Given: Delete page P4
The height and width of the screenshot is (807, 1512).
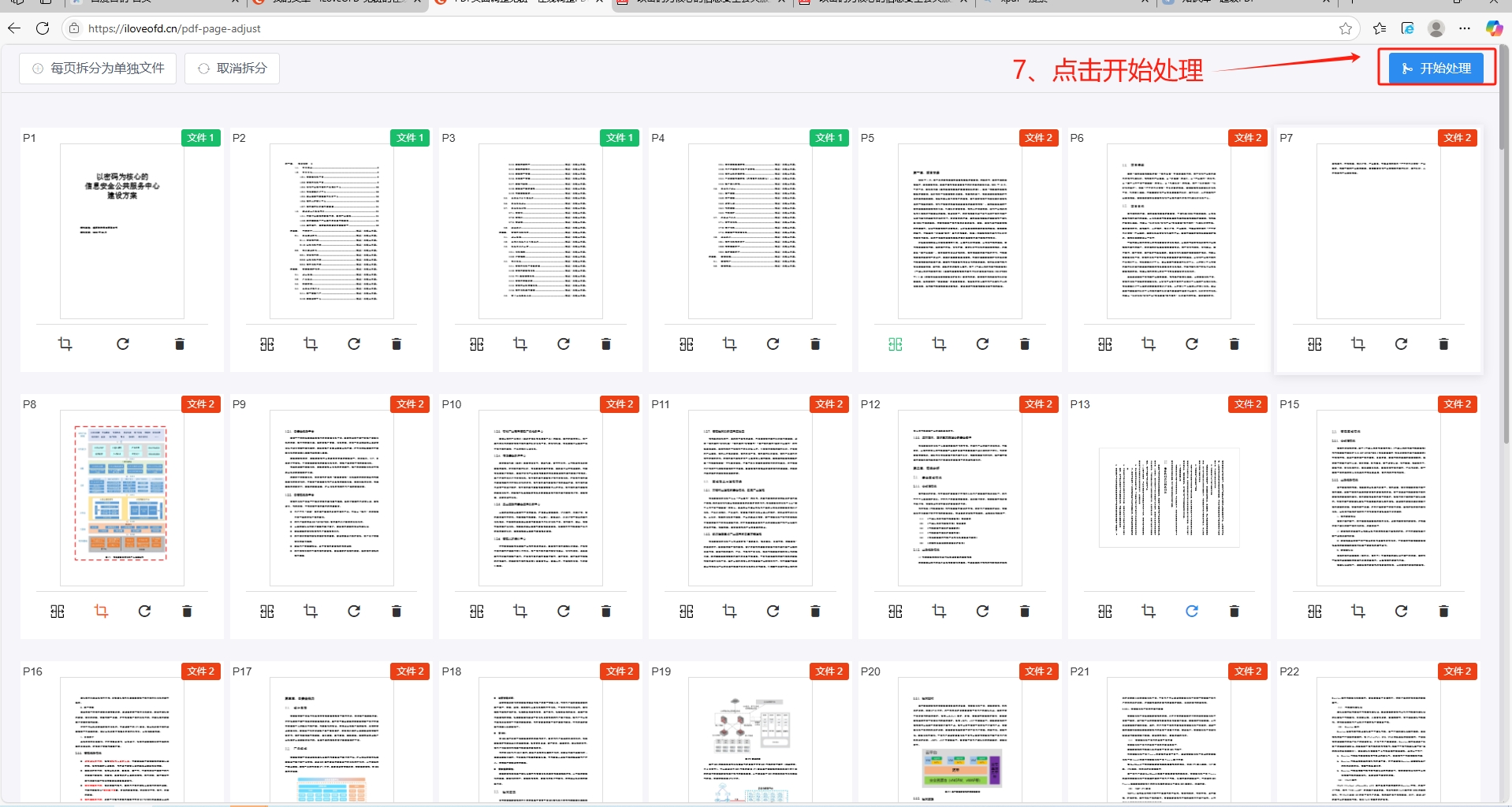Looking at the screenshot, I should (816, 344).
